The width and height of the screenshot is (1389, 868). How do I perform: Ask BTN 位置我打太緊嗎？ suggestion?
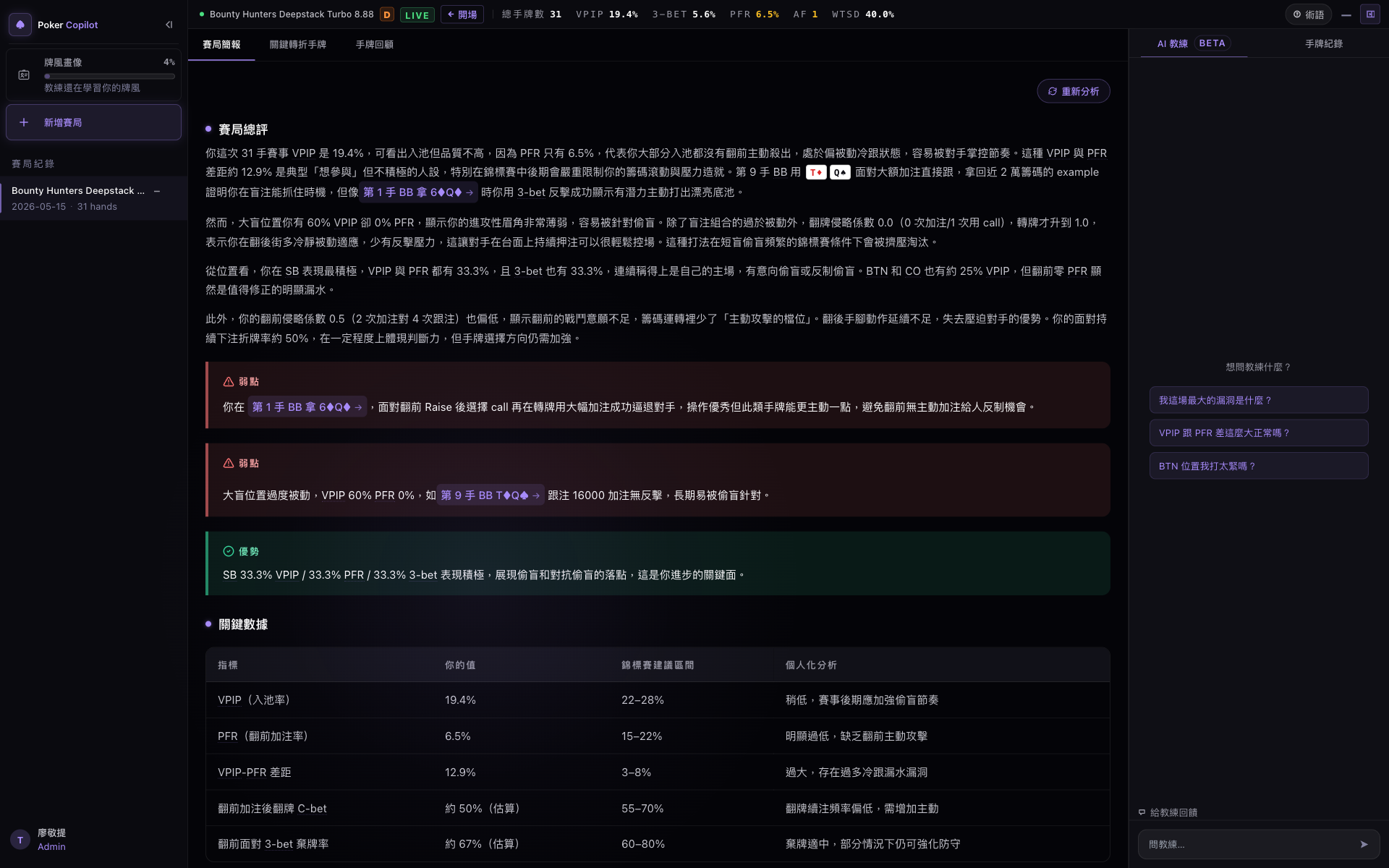(x=1259, y=466)
